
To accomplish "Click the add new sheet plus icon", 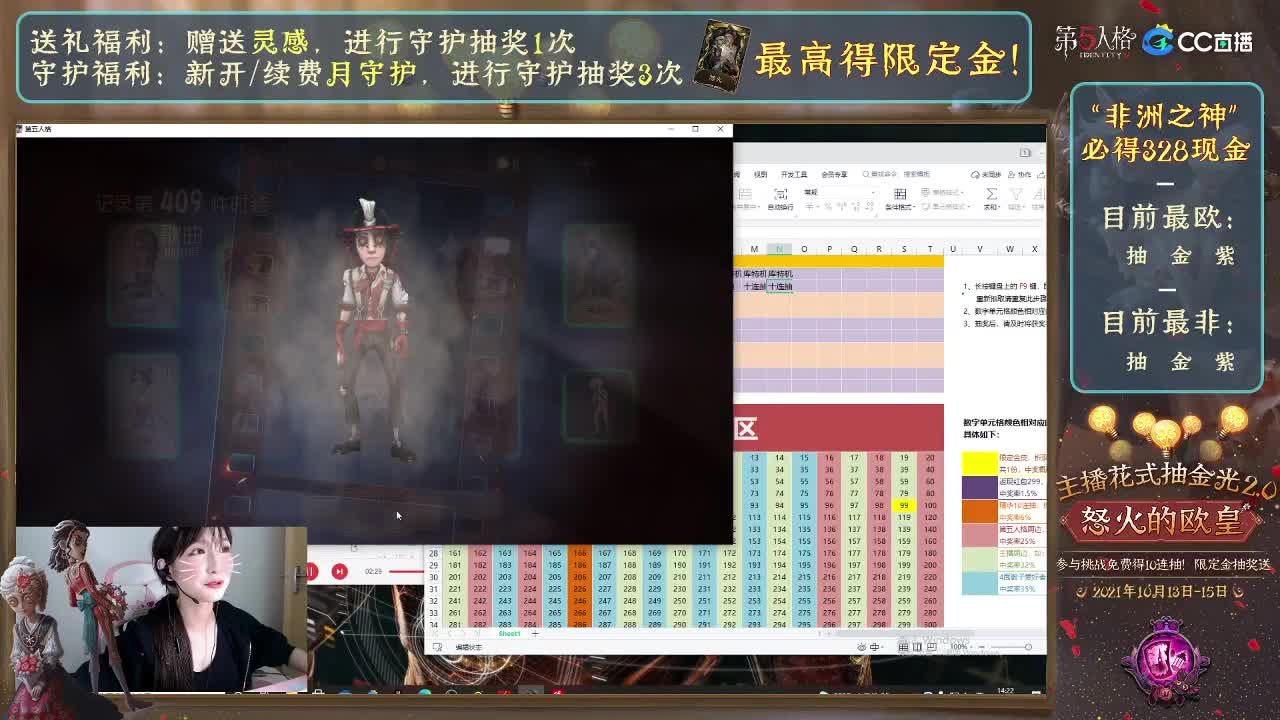I will click(535, 633).
